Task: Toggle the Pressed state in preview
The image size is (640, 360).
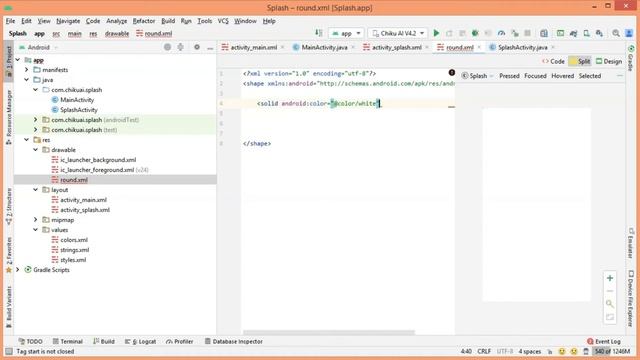Action: click(x=509, y=76)
